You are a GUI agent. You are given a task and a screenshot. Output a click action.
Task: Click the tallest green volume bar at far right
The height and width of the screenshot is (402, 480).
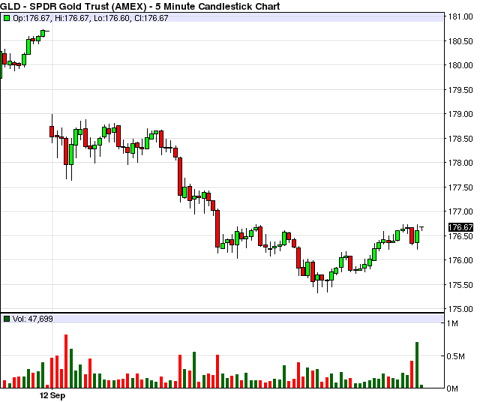(x=417, y=365)
